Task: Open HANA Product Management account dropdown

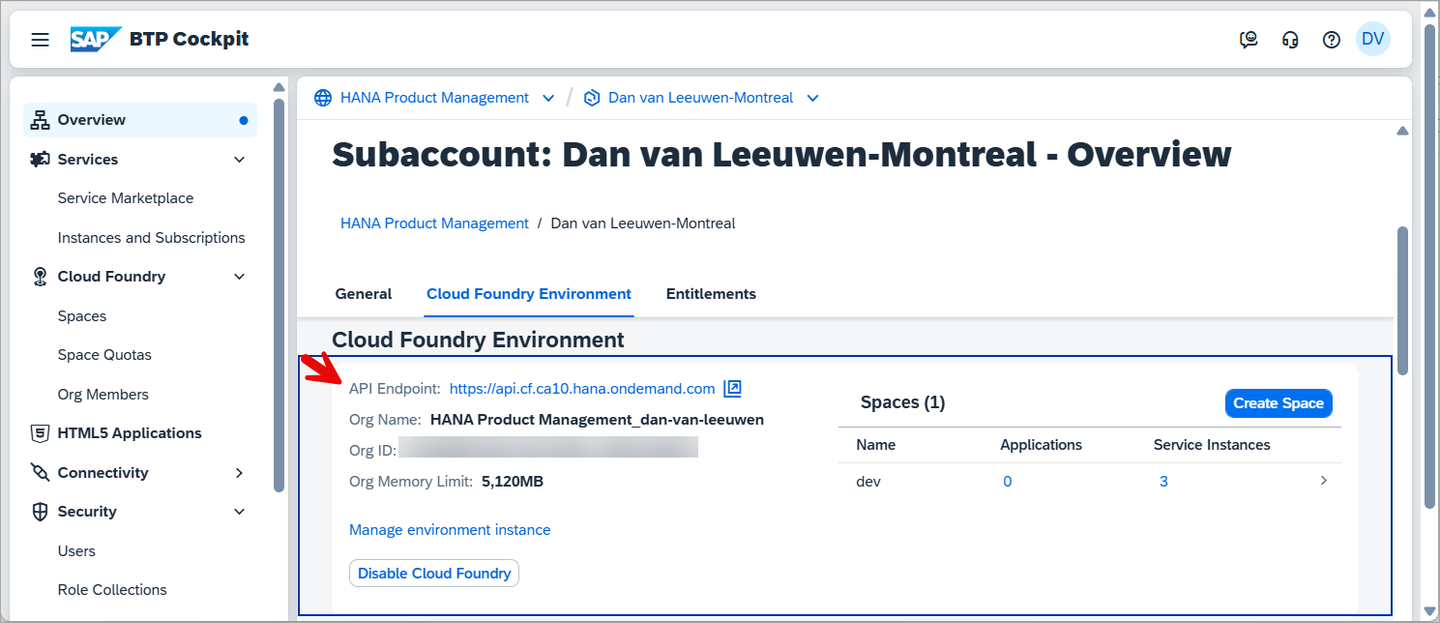Action: coord(548,98)
